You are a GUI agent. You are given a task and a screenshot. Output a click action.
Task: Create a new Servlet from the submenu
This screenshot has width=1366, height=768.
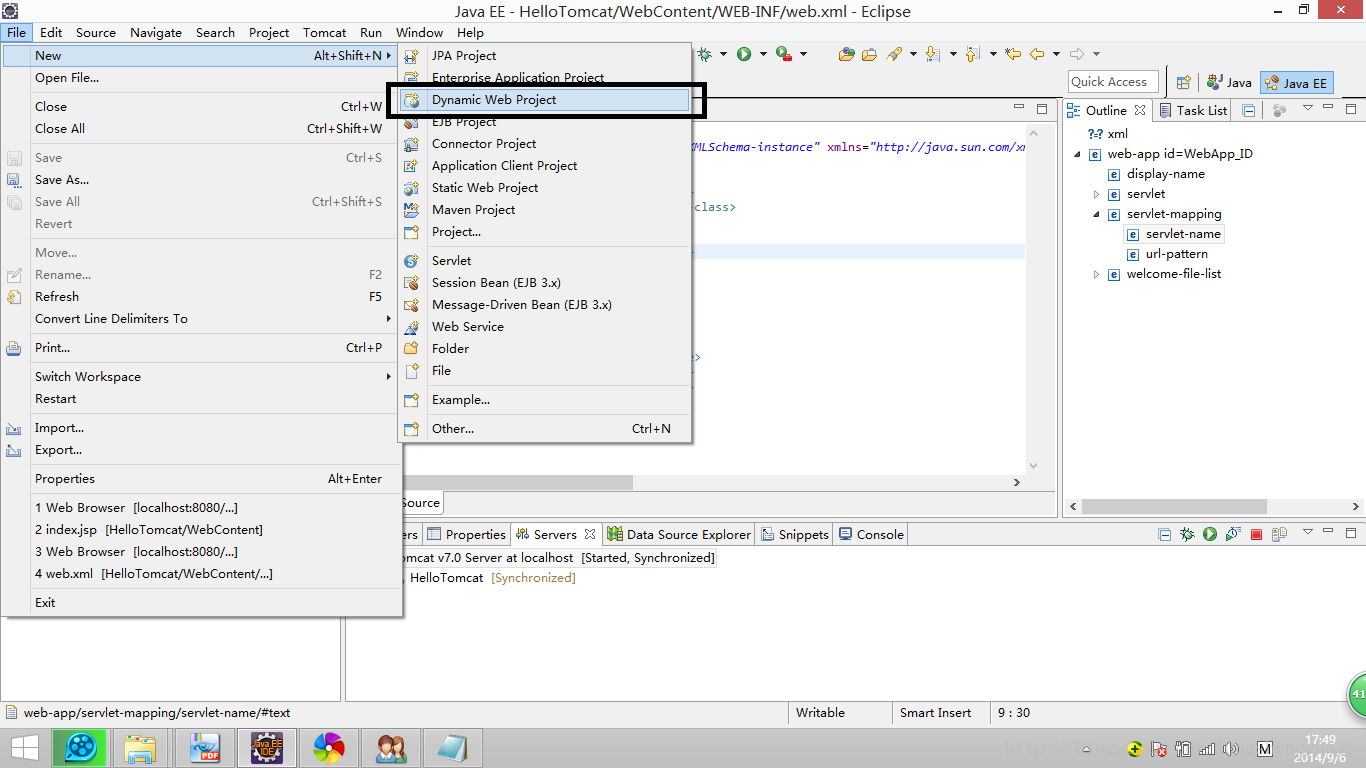[x=545, y=261]
